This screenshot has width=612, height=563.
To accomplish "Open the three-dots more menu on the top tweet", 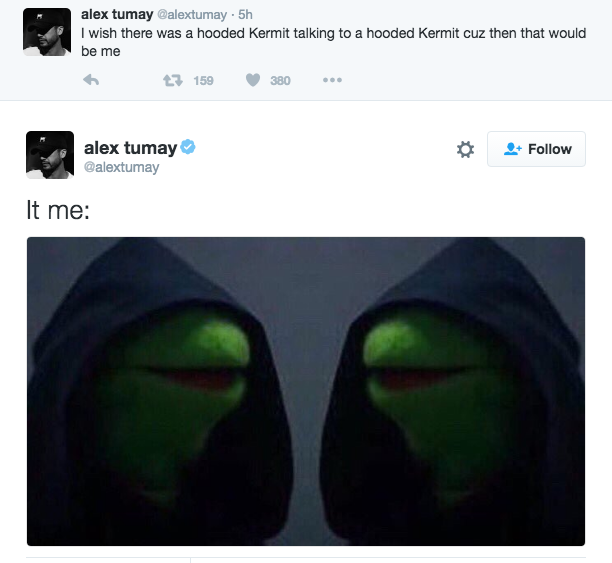I will coord(333,80).
